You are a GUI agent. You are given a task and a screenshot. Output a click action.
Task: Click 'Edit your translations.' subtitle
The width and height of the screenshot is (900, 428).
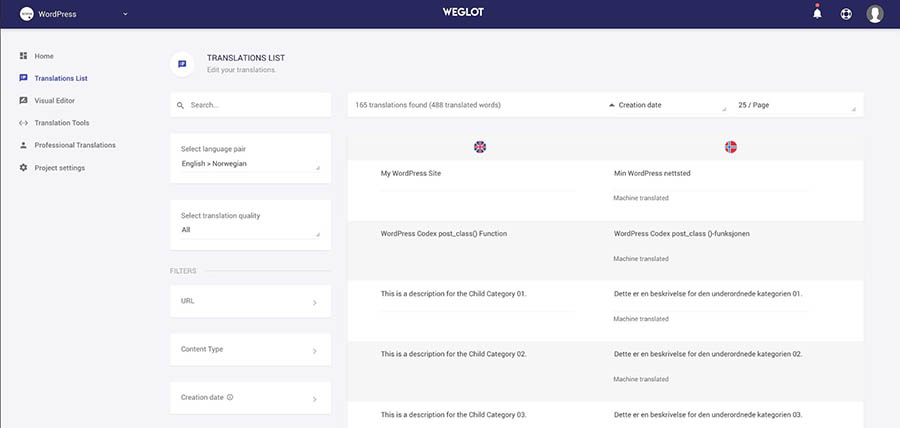[242, 70]
